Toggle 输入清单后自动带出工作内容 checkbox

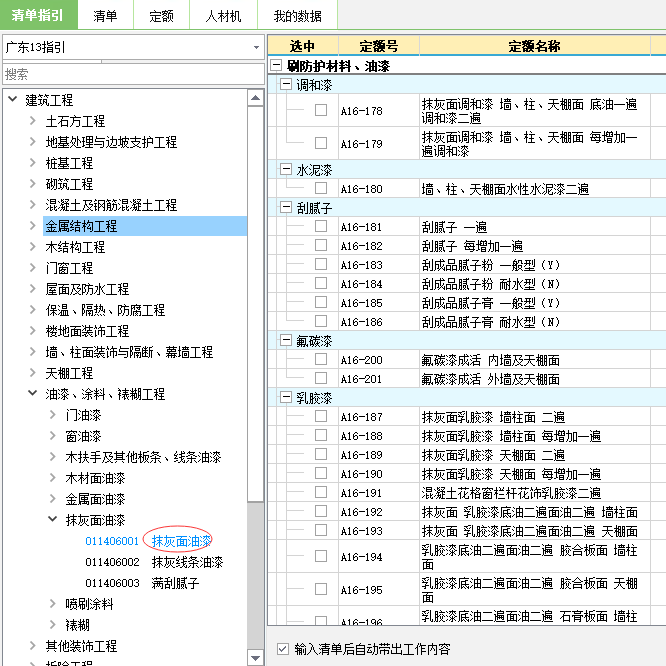tap(283, 649)
